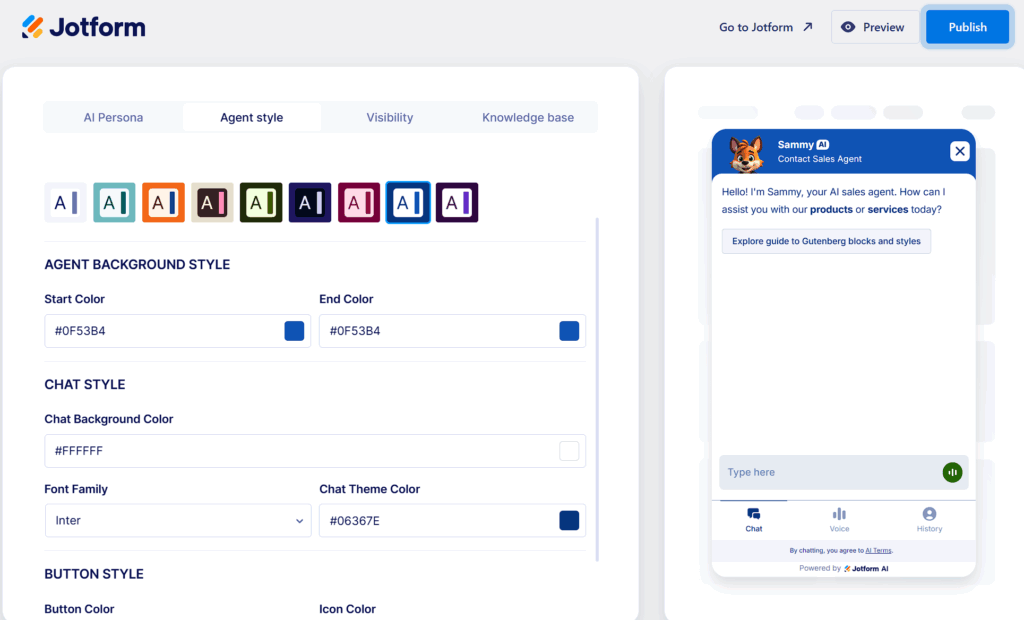The width and height of the screenshot is (1024, 620).
Task: Expand the Font Family dropdown
Action: 178,521
